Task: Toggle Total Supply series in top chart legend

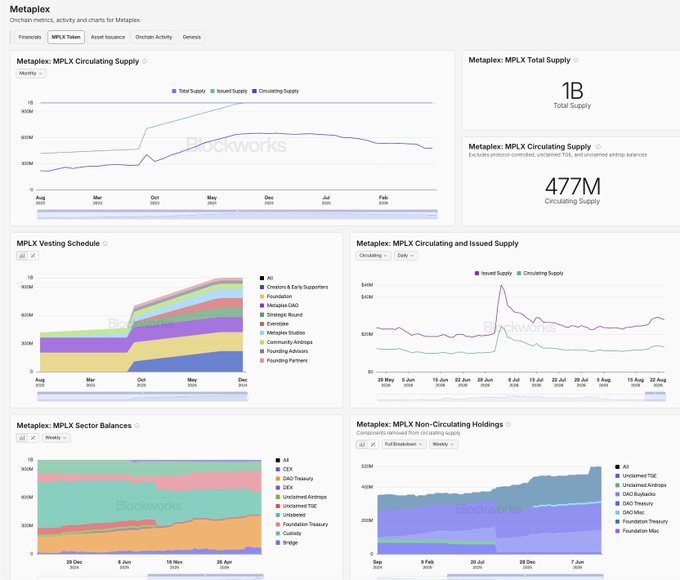Action: (x=189, y=91)
